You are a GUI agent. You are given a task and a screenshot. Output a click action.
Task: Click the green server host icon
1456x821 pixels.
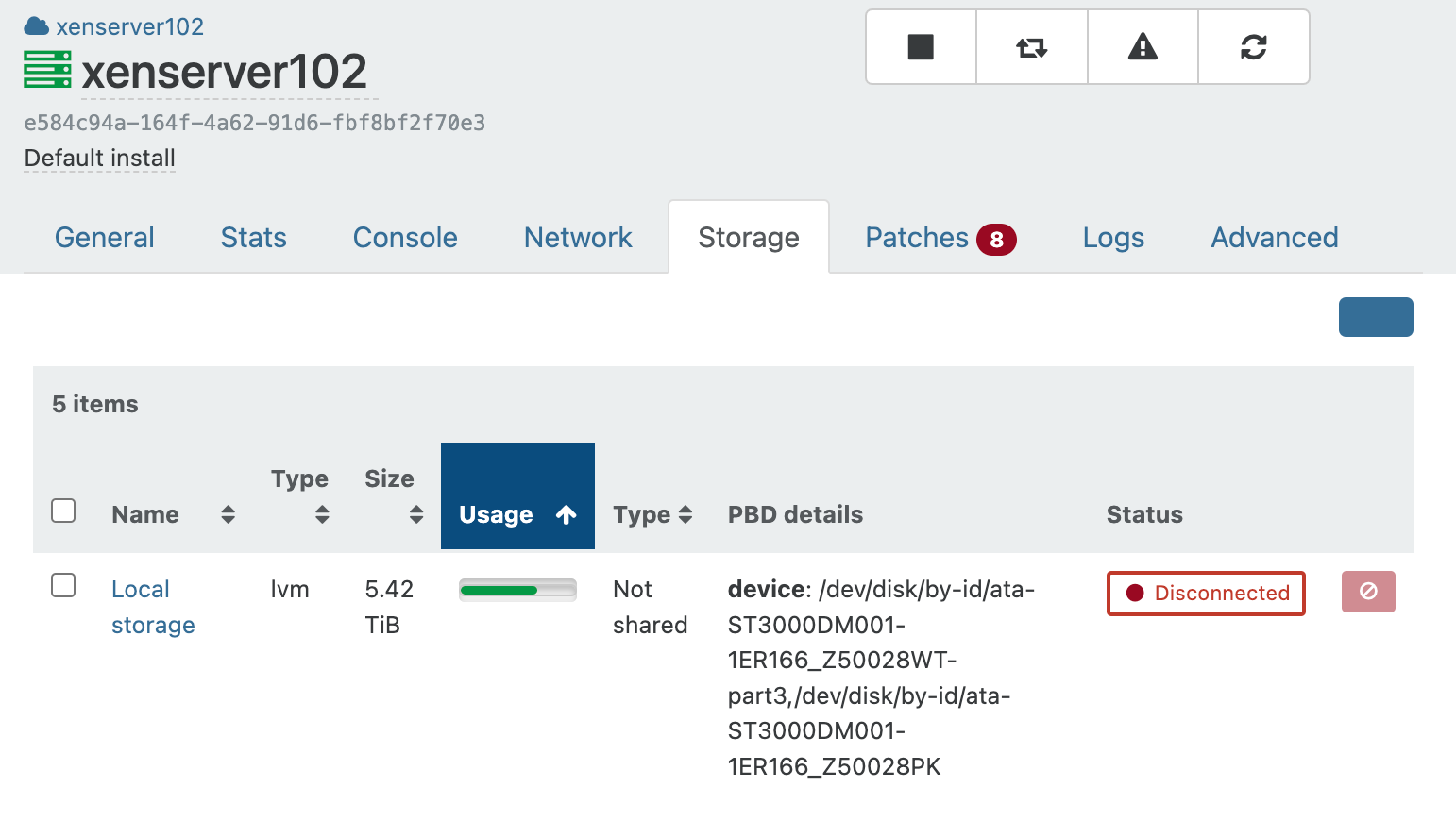click(47, 70)
